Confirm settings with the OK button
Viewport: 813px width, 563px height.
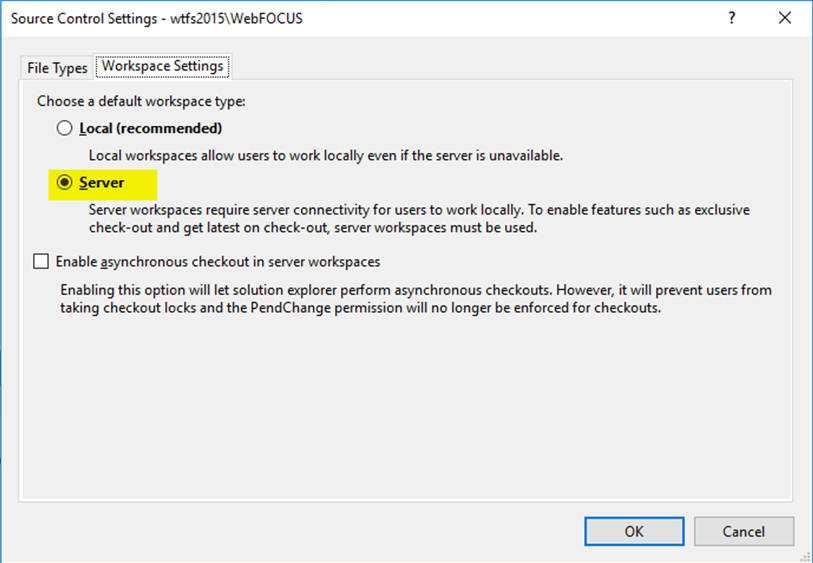(x=633, y=531)
